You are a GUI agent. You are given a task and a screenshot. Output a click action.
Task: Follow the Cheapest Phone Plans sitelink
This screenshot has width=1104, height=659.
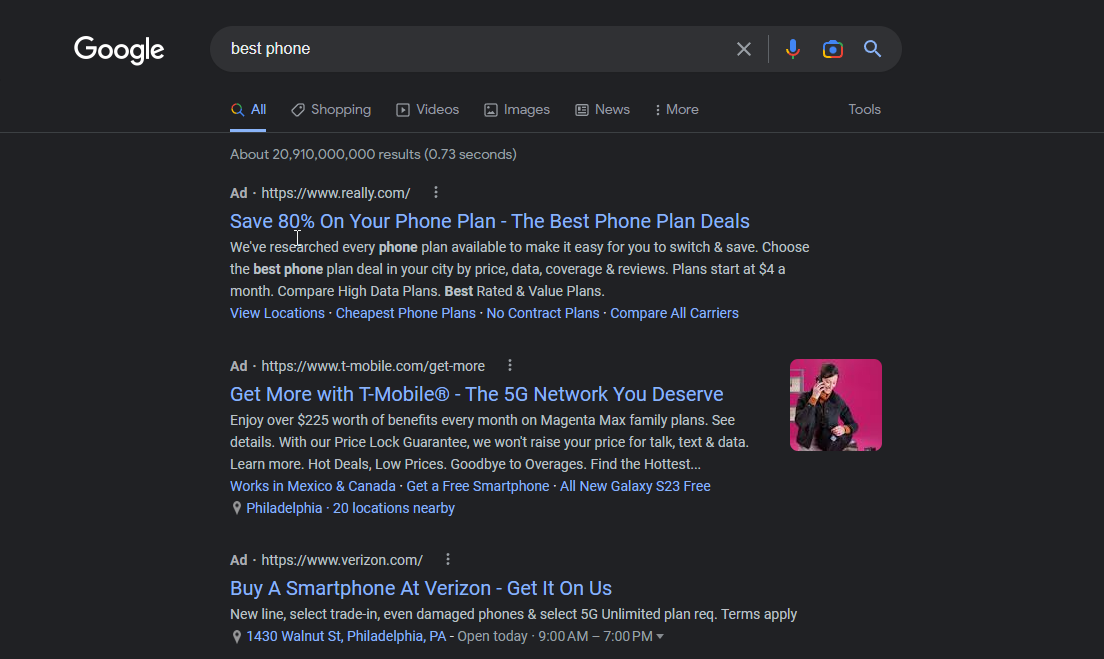(x=406, y=313)
